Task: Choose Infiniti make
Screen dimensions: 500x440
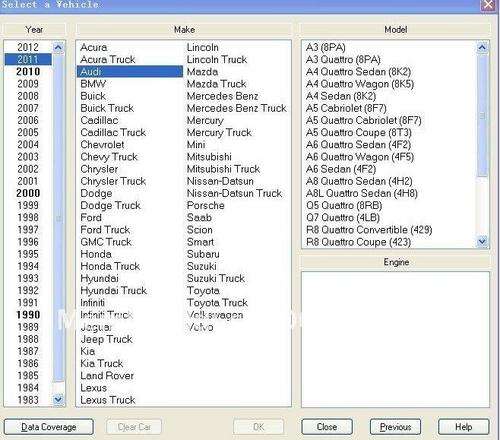Action: point(92,303)
